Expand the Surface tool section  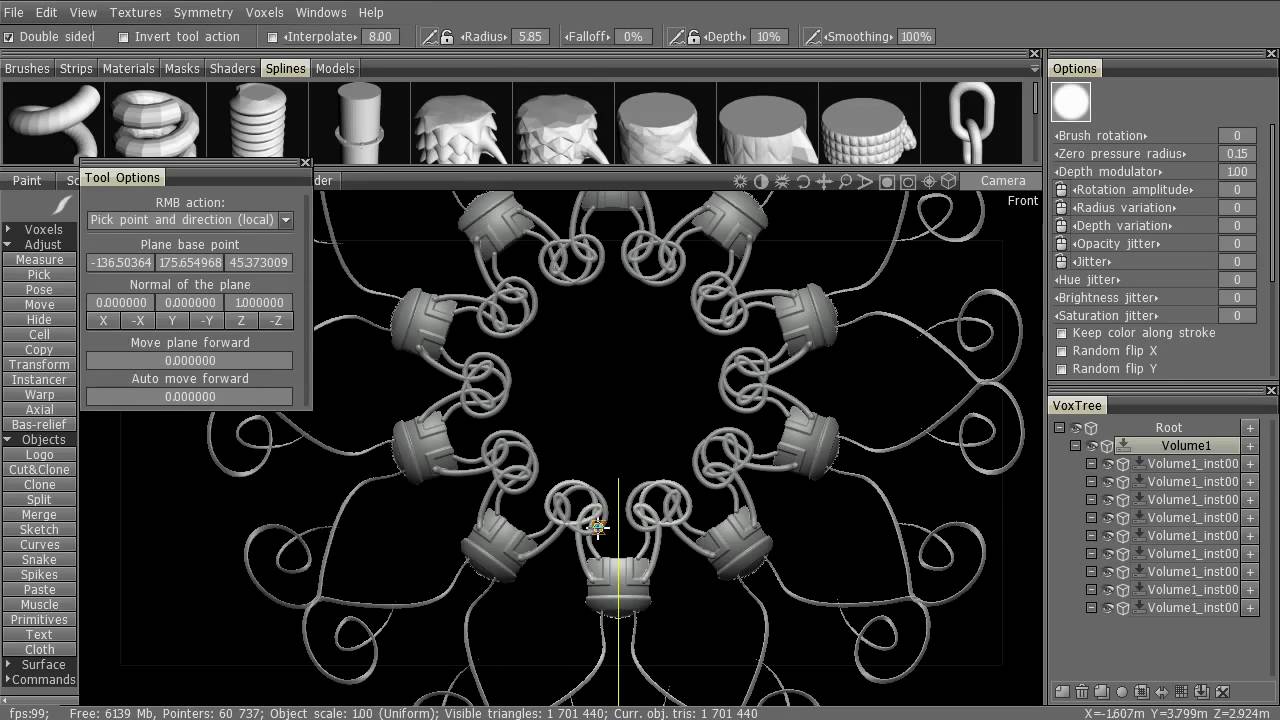tap(8, 664)
